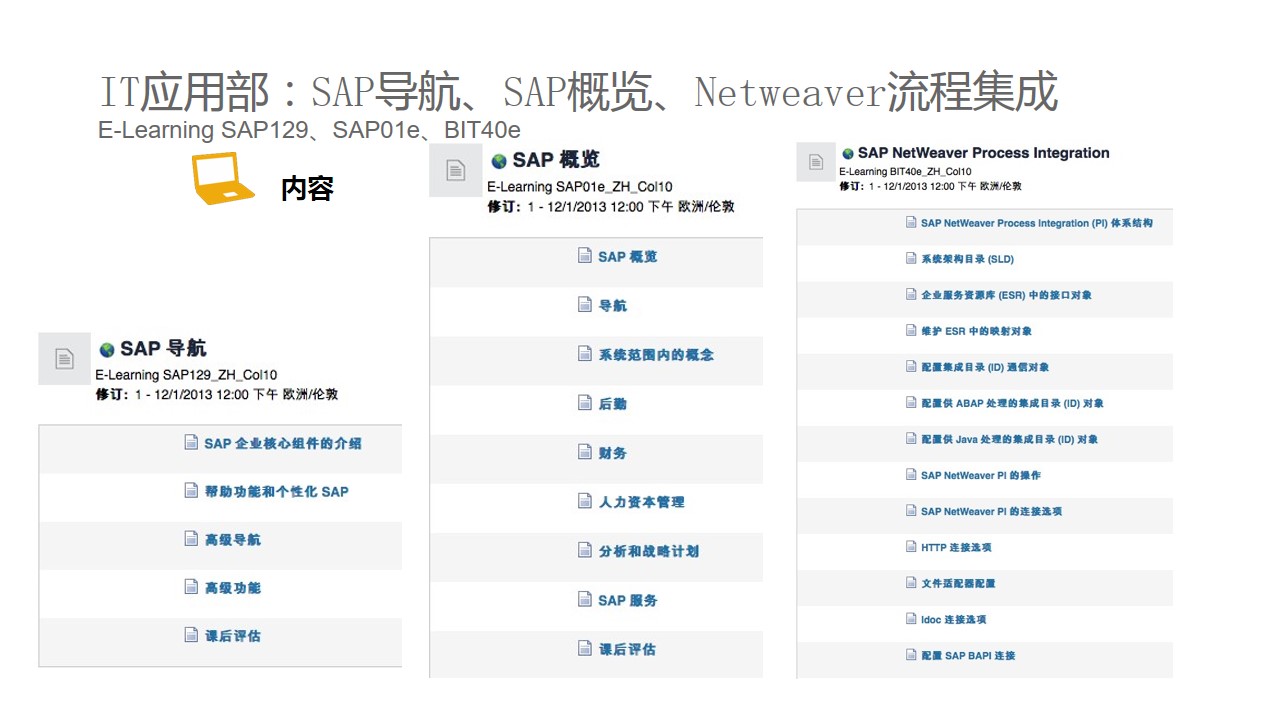Select the SAP NetWeaver Process Integration heading
Image resolution: width=1280 pixels, height=720 pixels.
984,153
